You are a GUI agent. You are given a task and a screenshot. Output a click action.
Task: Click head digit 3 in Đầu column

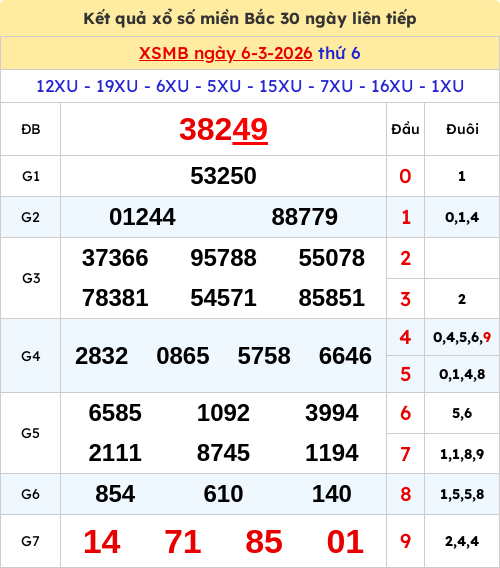tap(405, 299)
